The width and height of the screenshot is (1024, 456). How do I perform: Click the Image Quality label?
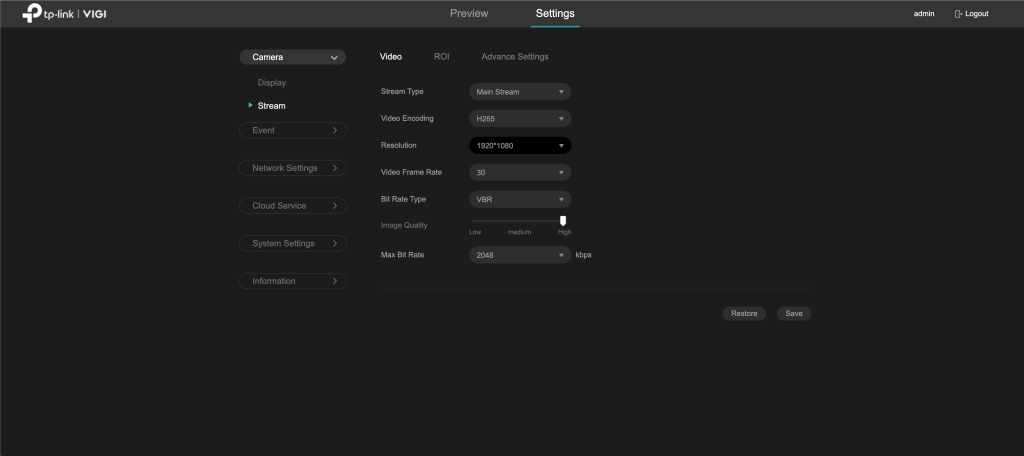(404, 225)
